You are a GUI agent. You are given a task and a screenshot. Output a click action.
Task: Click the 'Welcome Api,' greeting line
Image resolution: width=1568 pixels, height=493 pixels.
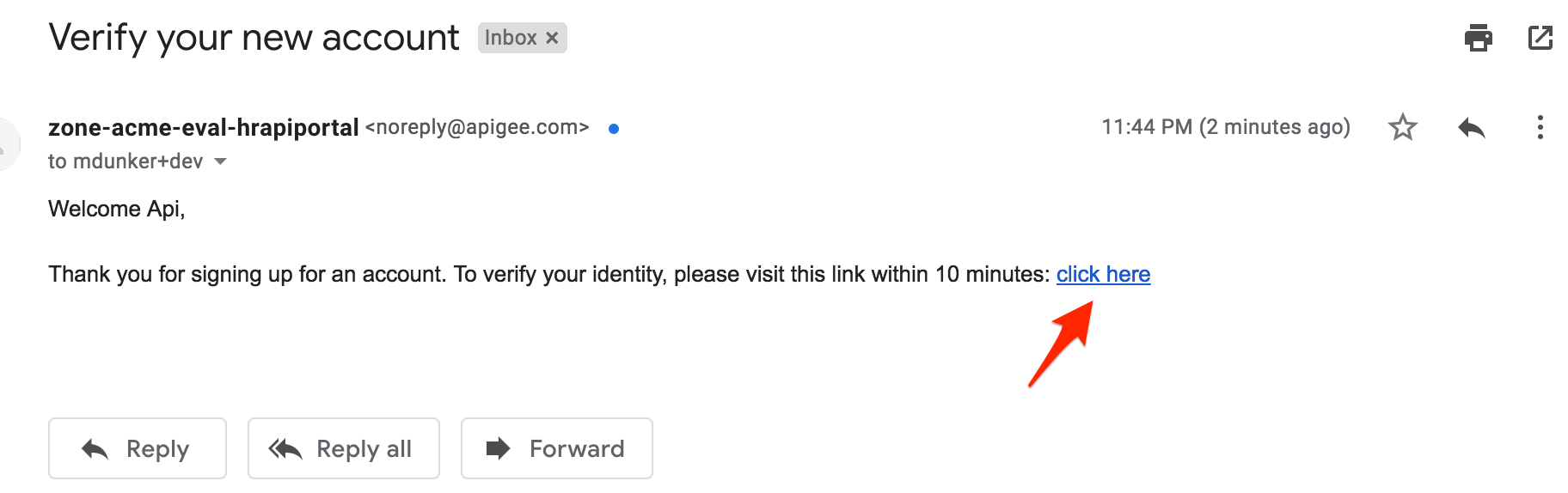[x=117, y=209]
